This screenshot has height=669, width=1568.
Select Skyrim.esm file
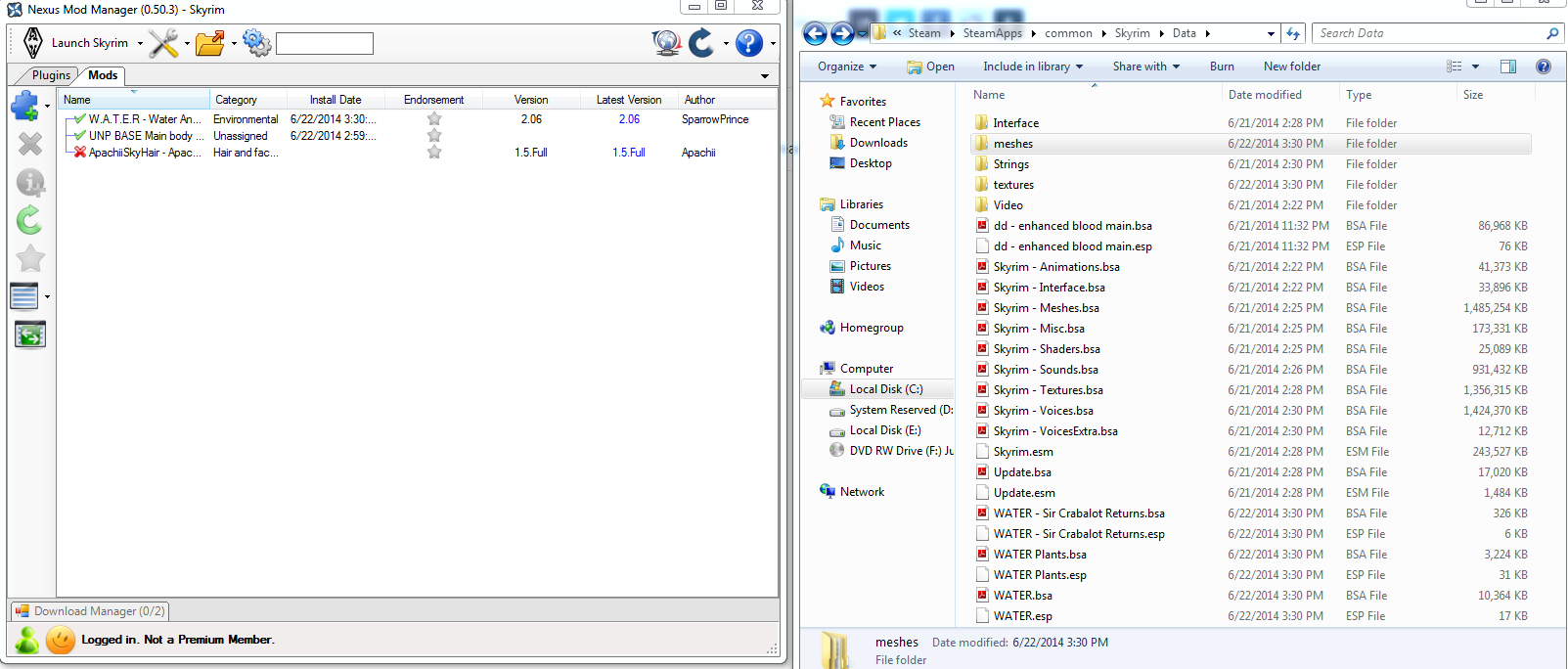[x=1023, y=452]
